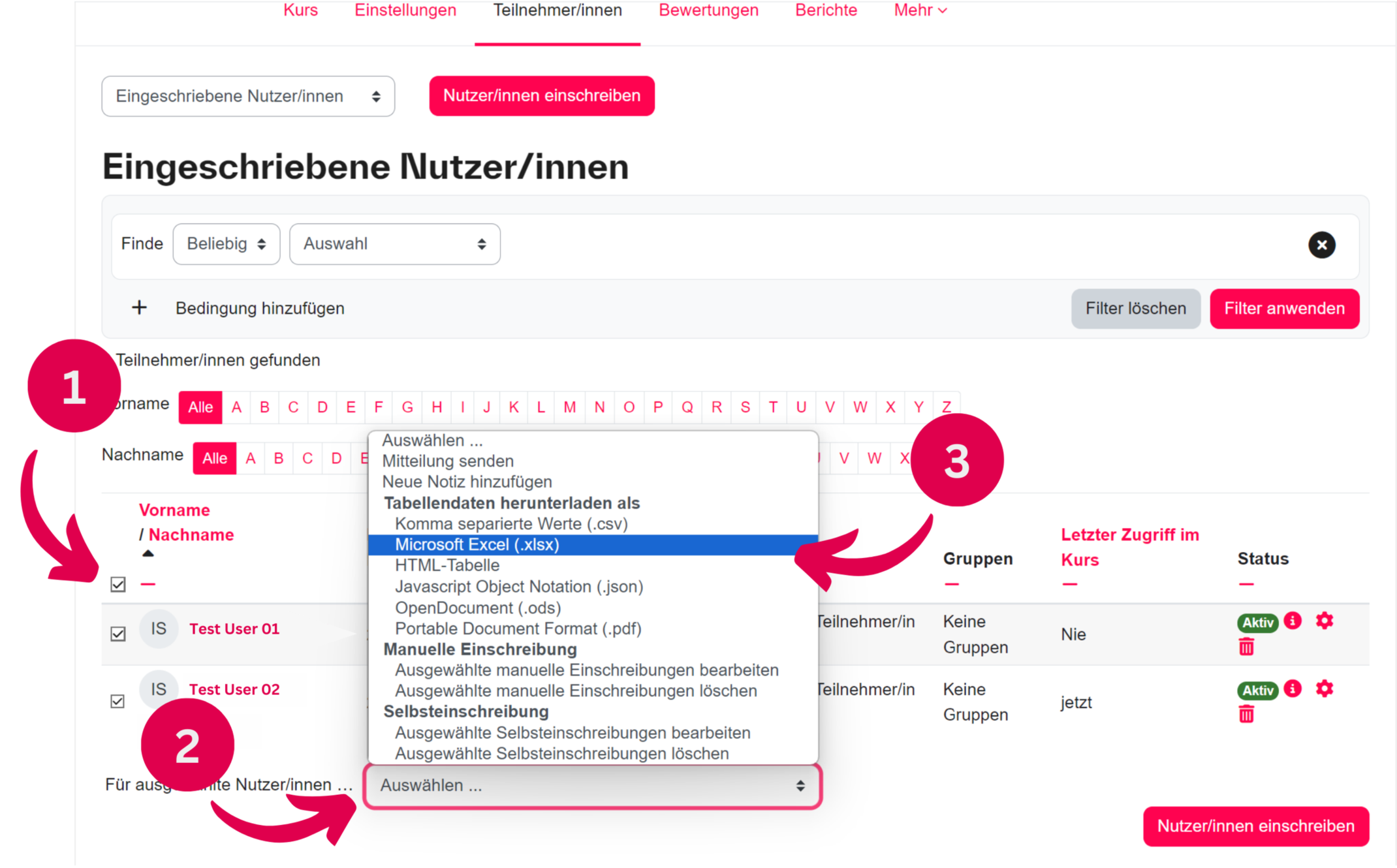Image resolution: width=1397 pixels, height=868 pixels.
Task: Select Microsoft Excel (.xlsx) from the menu
Action: [x=477, y=544]
